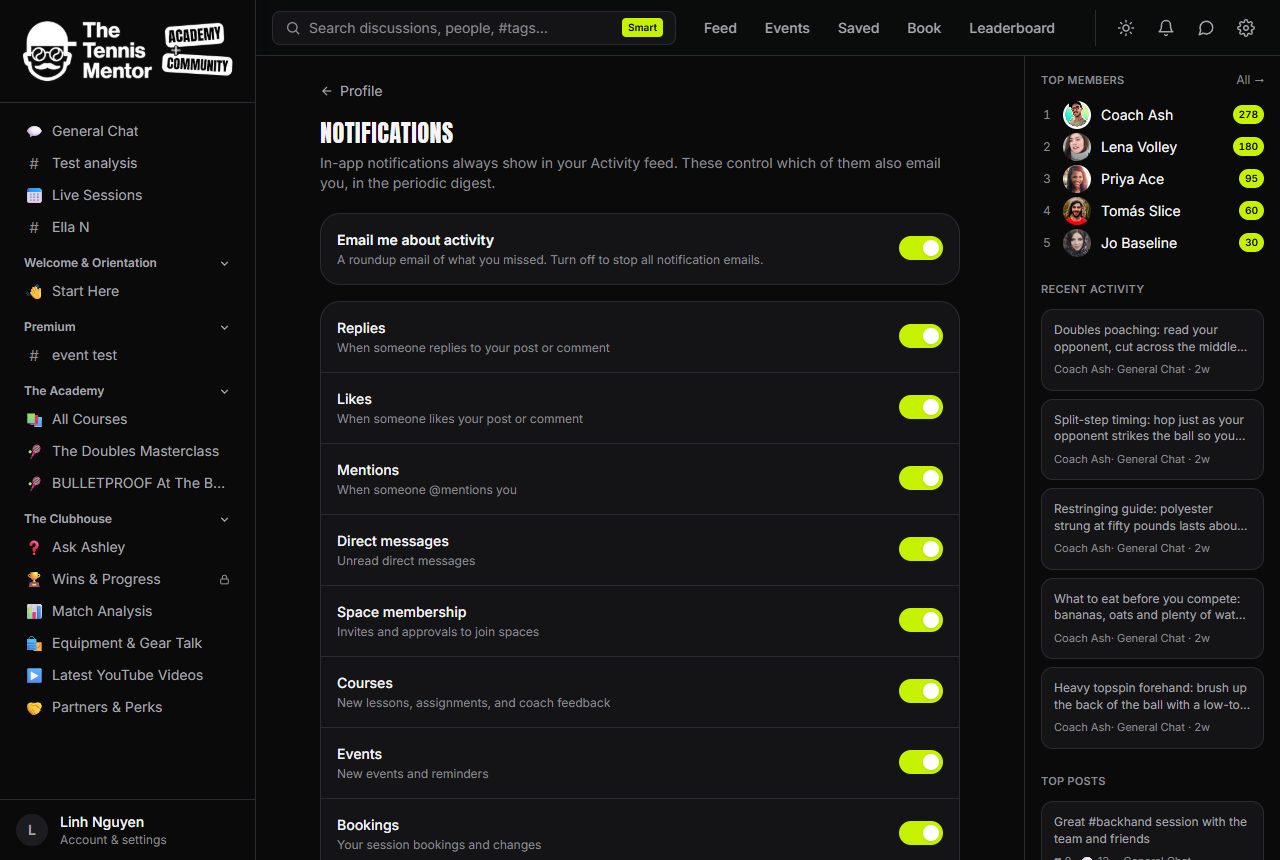Open settings gear icon
The width and height of the screenshot is (1280, 860).
(x=1246, y=28)
